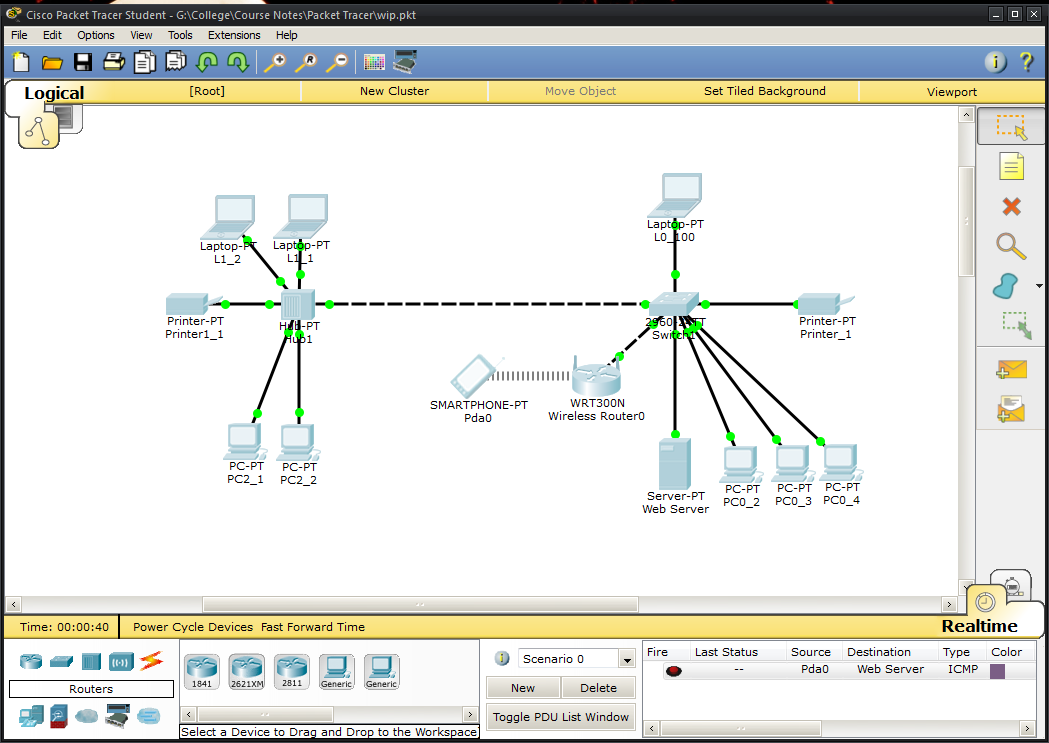
Task: Click the workspace horizontal scrollbar thumb
Action: click(420, 605)
